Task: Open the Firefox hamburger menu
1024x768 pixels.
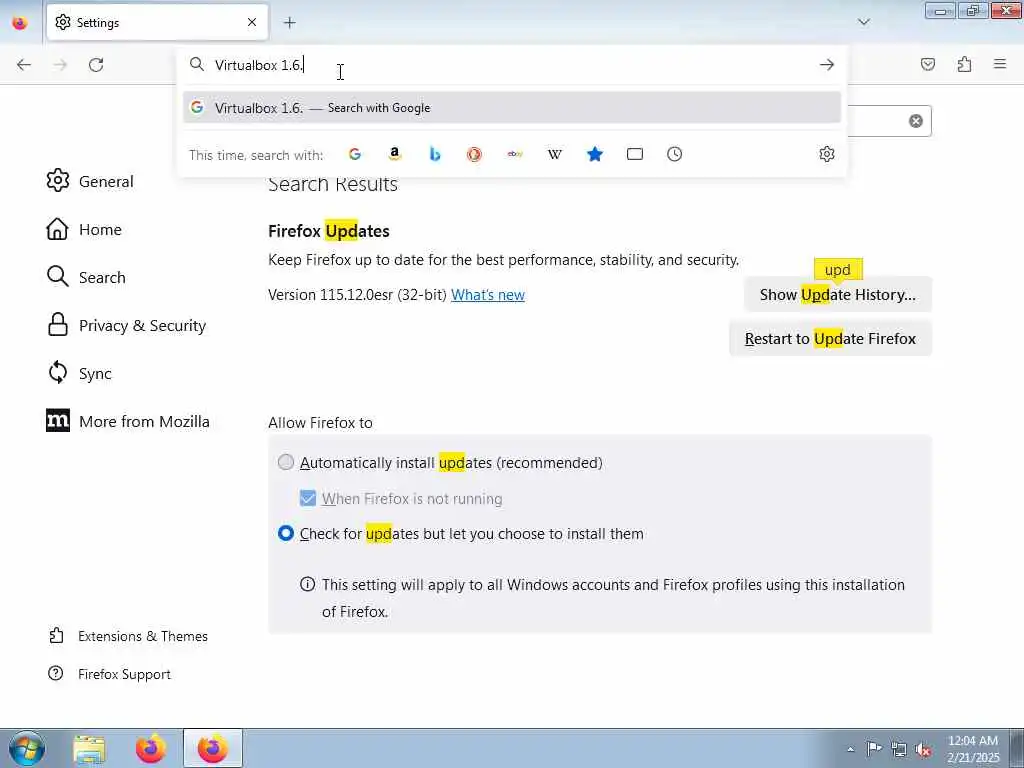Action: (x=1000, y=64)
